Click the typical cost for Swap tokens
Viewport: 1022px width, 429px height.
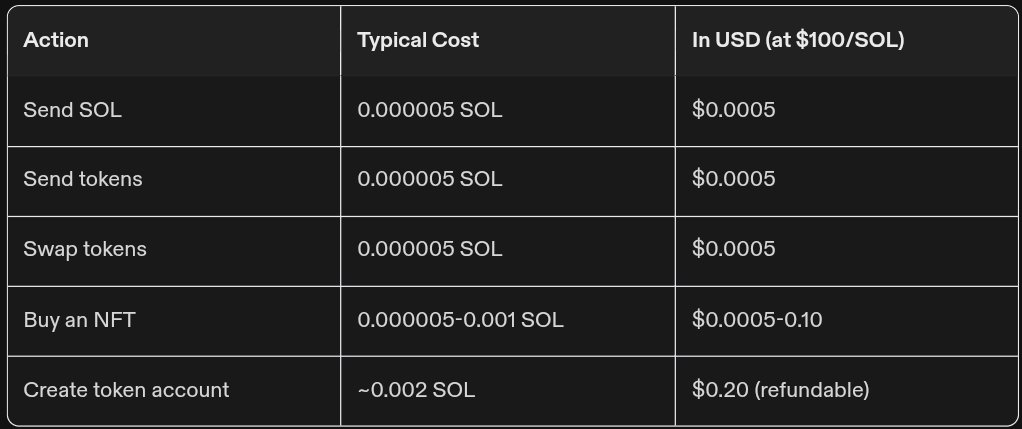(430, 249)
